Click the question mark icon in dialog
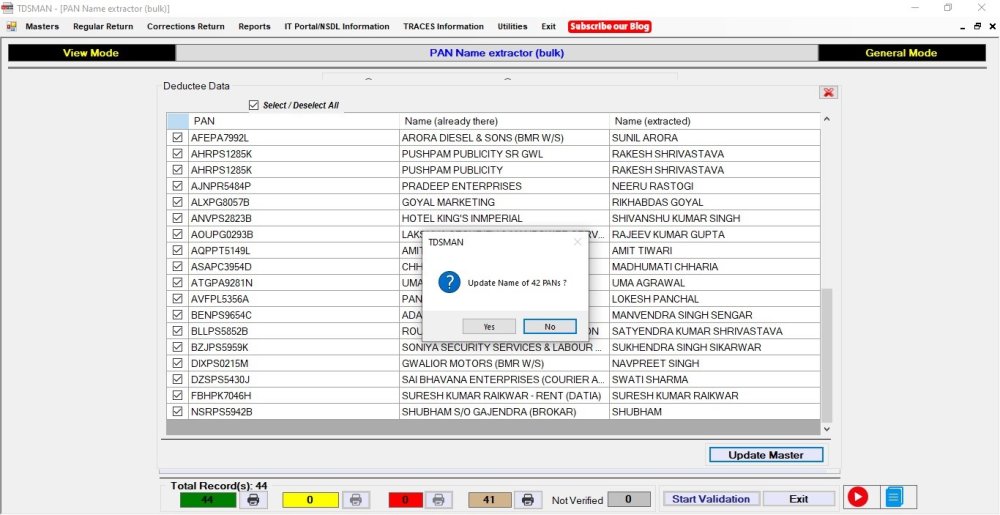The height and width of the screenshot is (515, 1000). coord(449,283)
